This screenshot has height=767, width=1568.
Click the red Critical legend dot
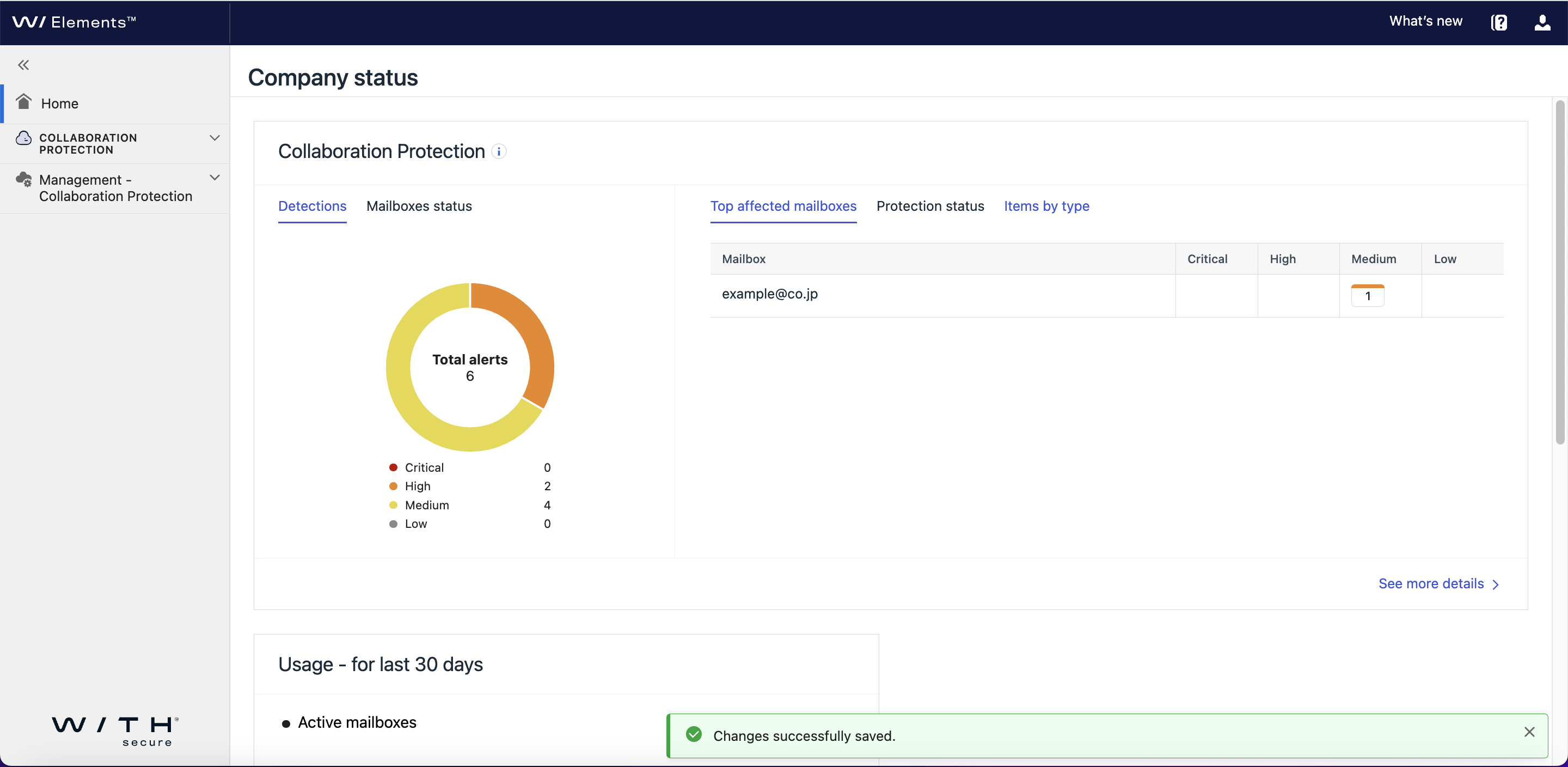pyautogui.click(x=393, y=467)
